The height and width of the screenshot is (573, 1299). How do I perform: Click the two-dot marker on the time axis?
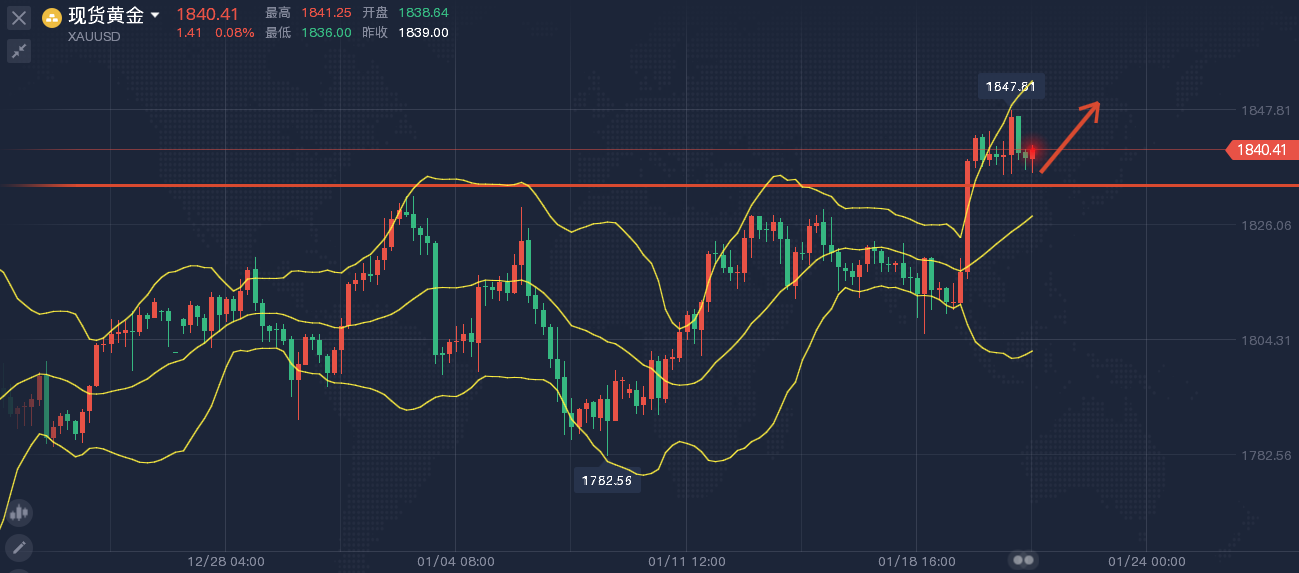[x=1024, y=560]
